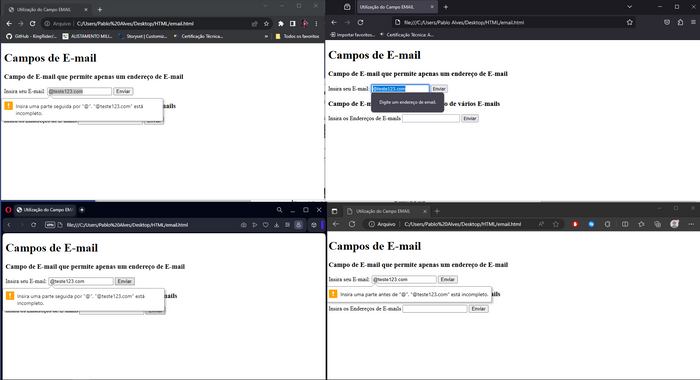Open the Firefox list all tabs chevron
Image resolution: width=700 pixels, height=380 pixels.
pos(629,7)
